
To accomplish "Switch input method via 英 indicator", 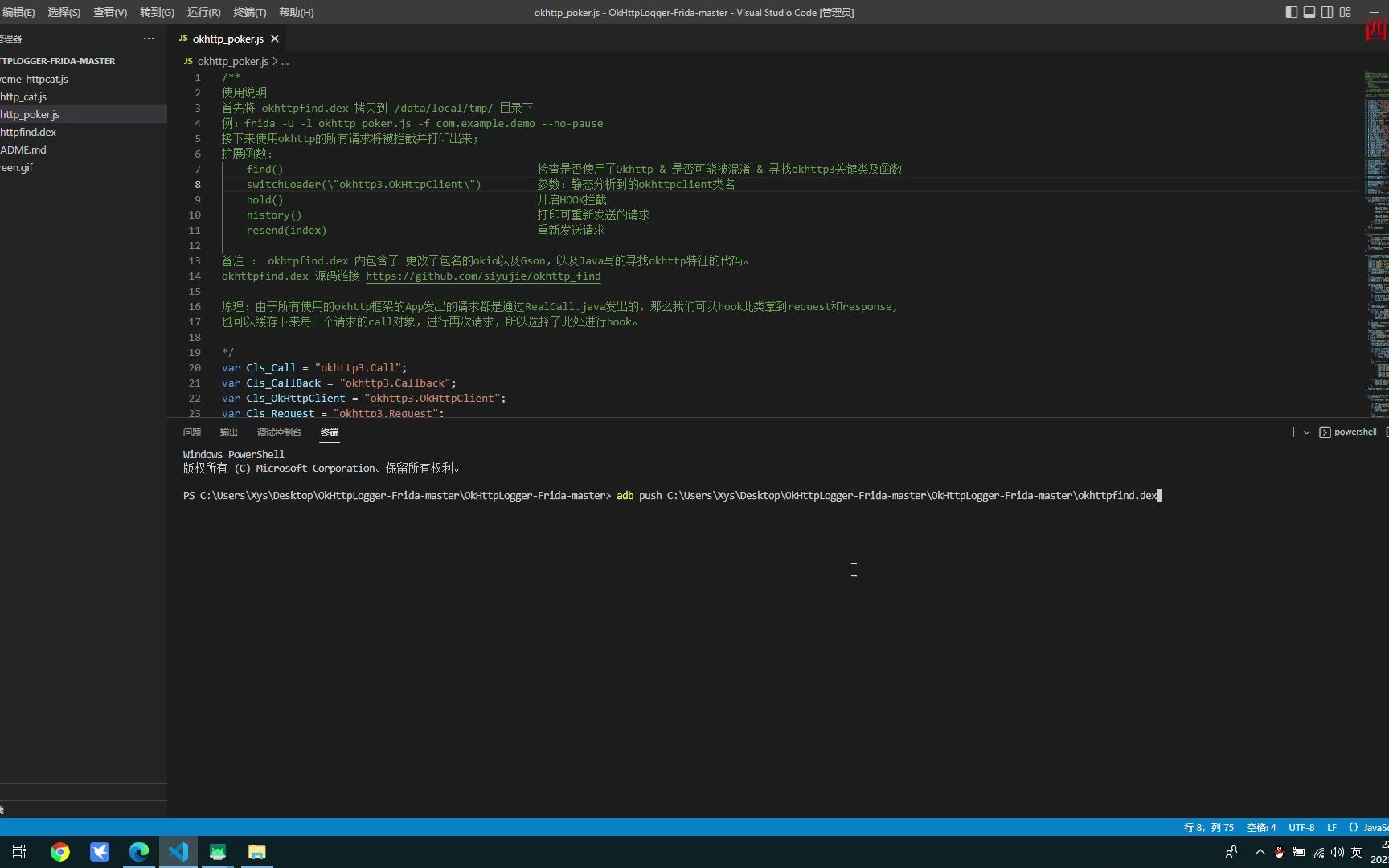I will click(x=1357, y=852).
